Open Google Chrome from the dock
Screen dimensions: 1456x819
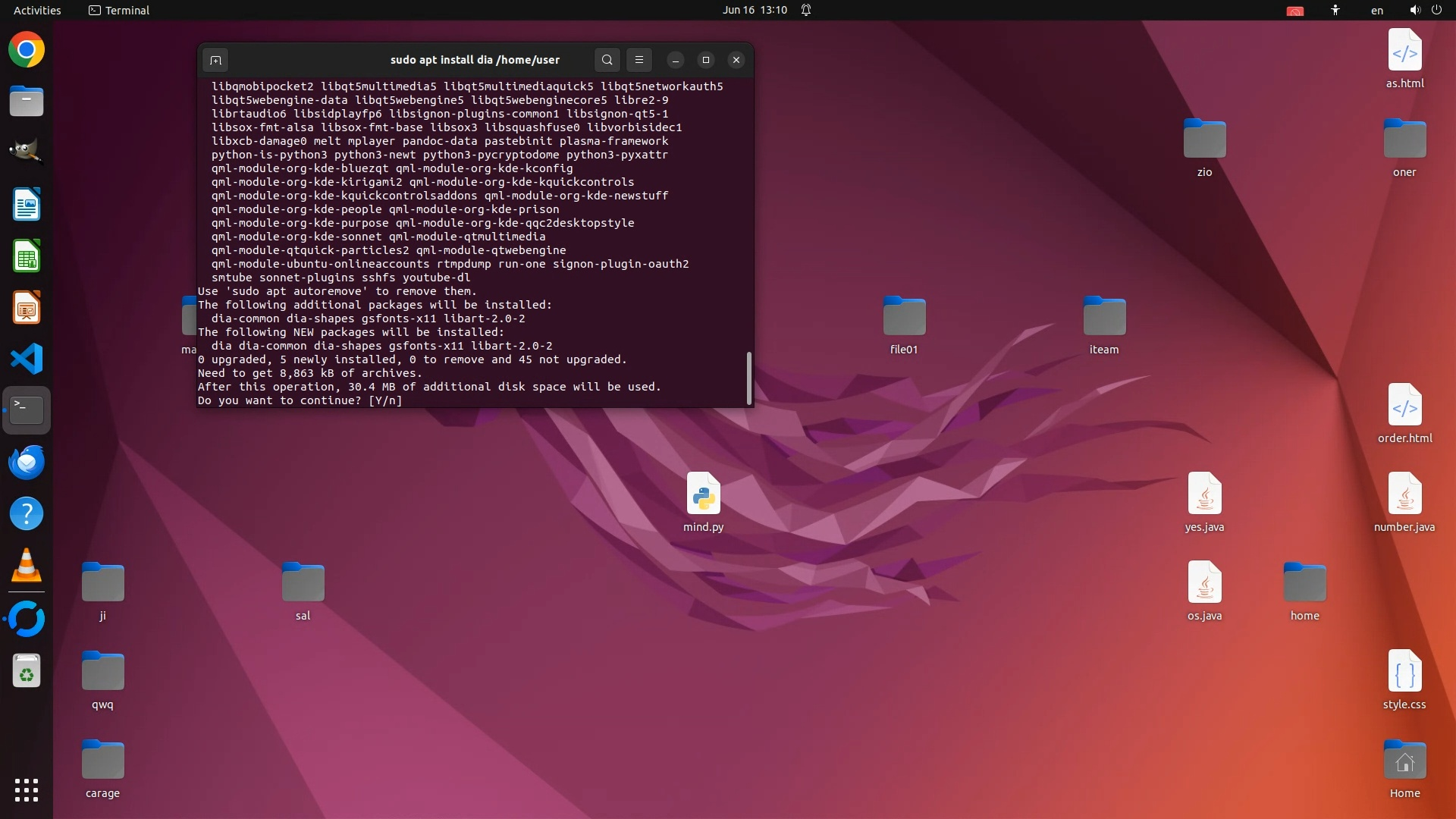click(x=27, y=50)
